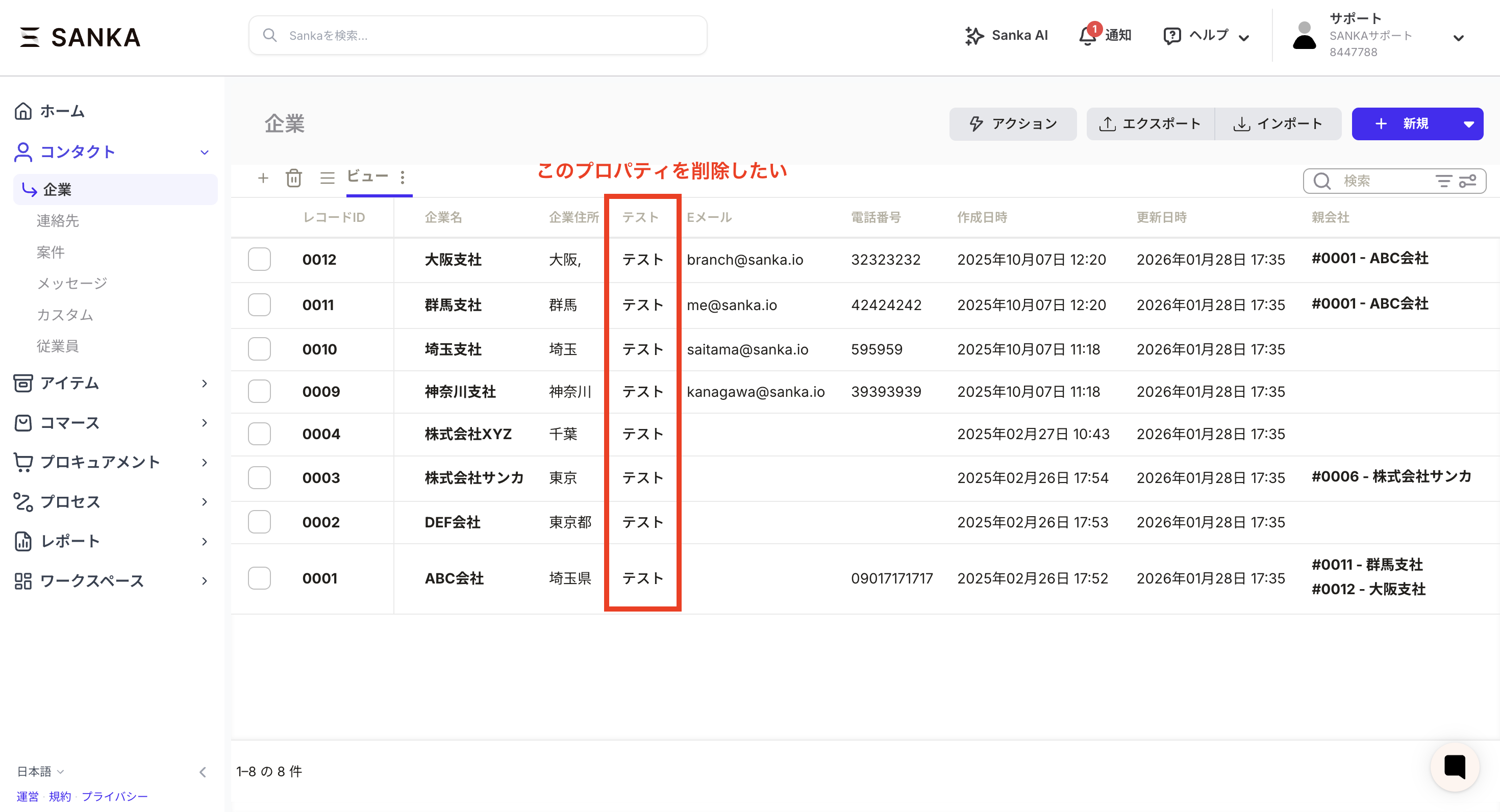Collapse the sidebar with the left arrow
The image size is (1500, 812).
pos(203,772)
